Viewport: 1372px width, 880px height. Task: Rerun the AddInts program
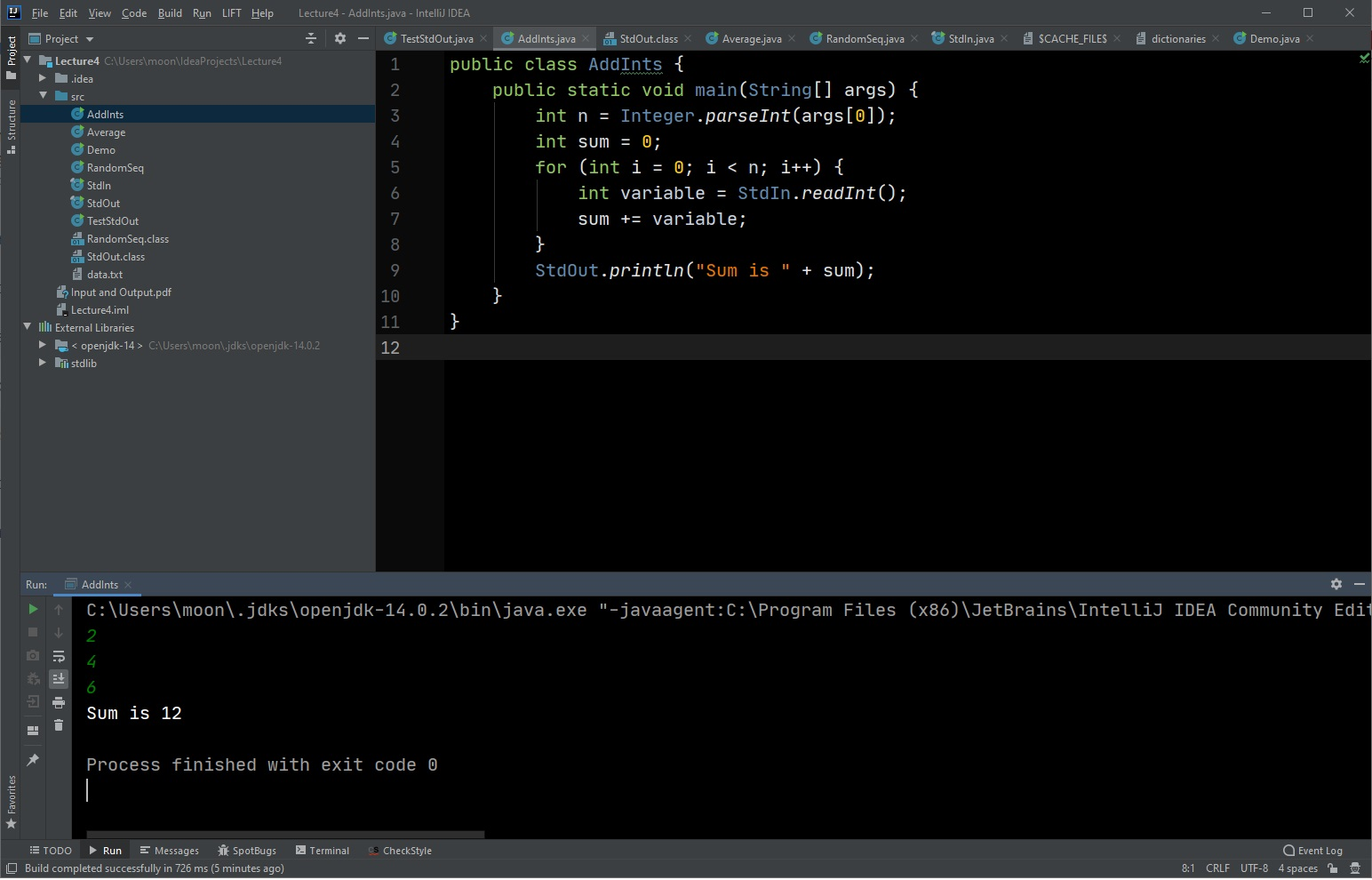pyautogui.click(x=33, y=610)
